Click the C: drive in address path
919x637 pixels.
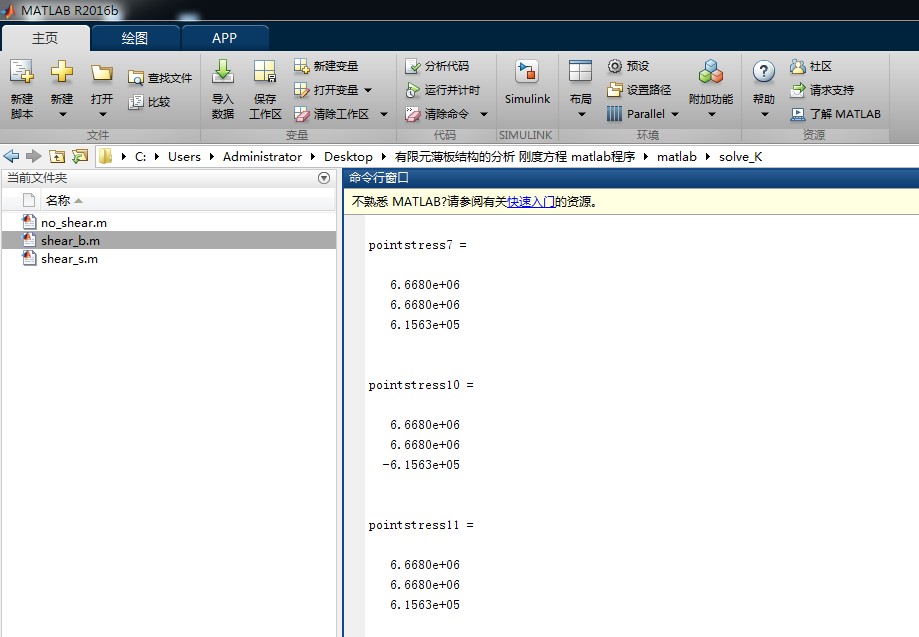point(141,156)
